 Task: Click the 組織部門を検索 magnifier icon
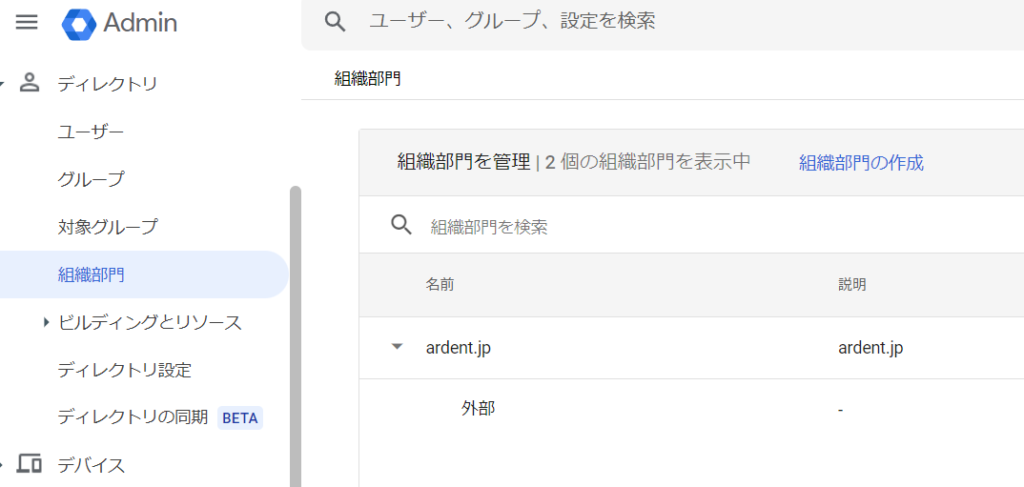point(402,225)
